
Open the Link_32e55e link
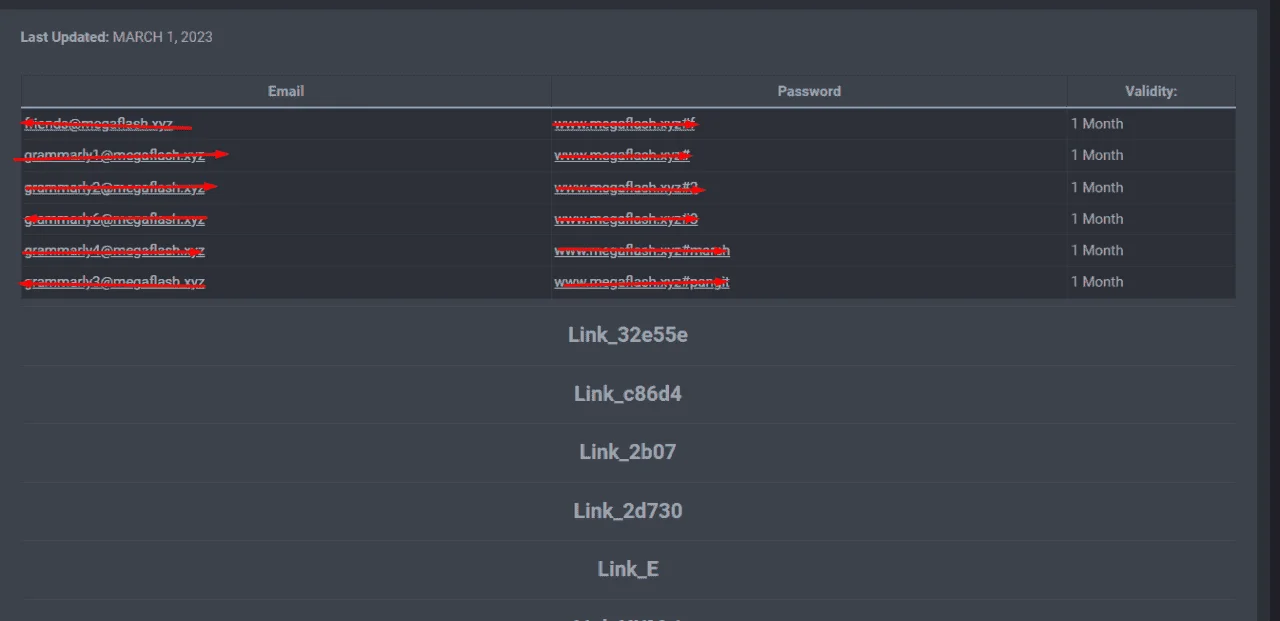[x=628, y=335]
